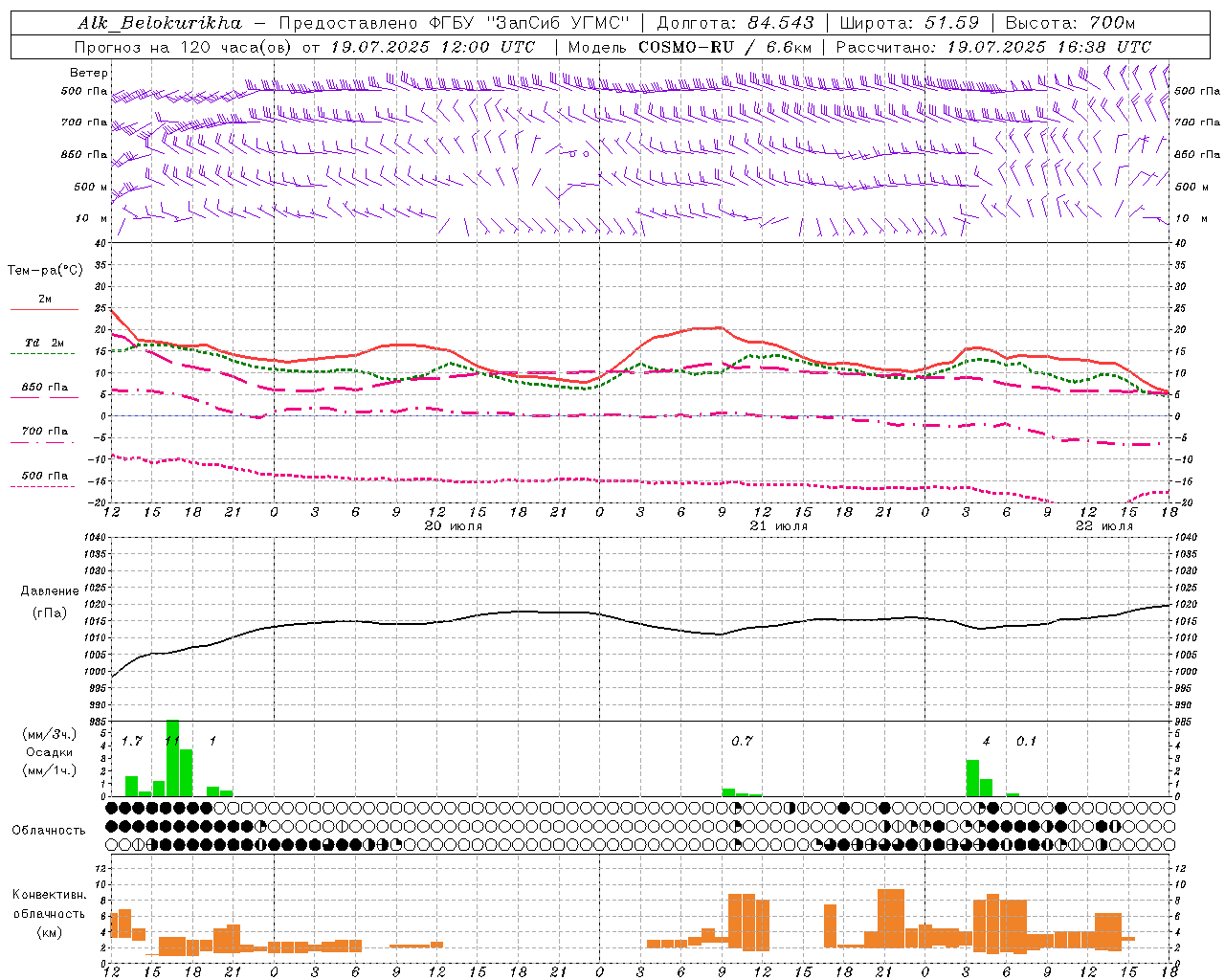Screen dimensions: 1225x980
Task: Click the '2м' temperature legend entry
Action: [x=45, y=300]
